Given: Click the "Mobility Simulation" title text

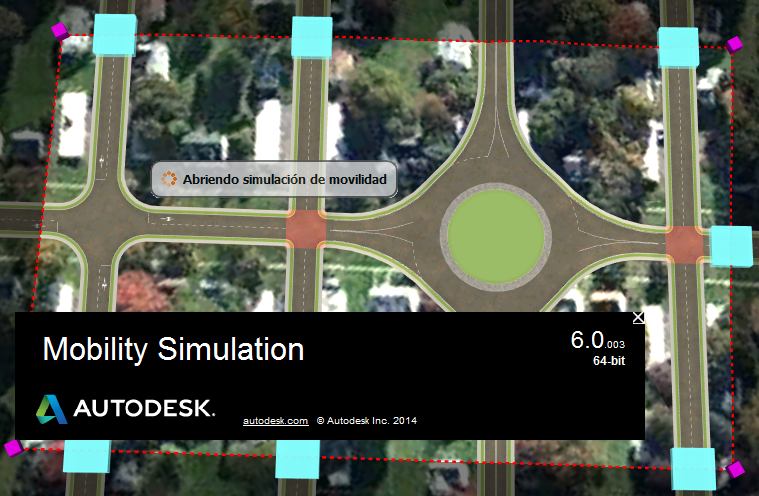Looking at the screenshot, I should (173, 349).
